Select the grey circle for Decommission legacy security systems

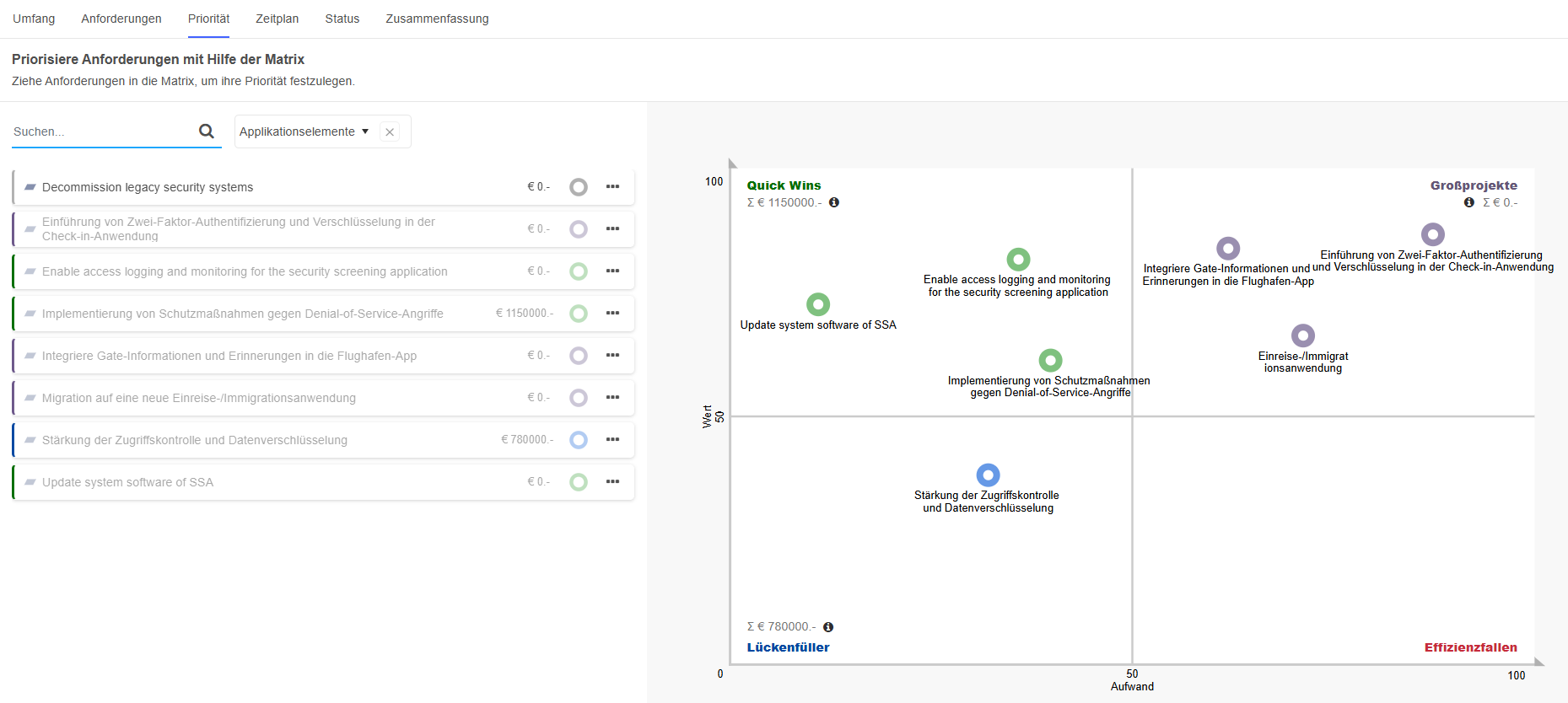579,187
